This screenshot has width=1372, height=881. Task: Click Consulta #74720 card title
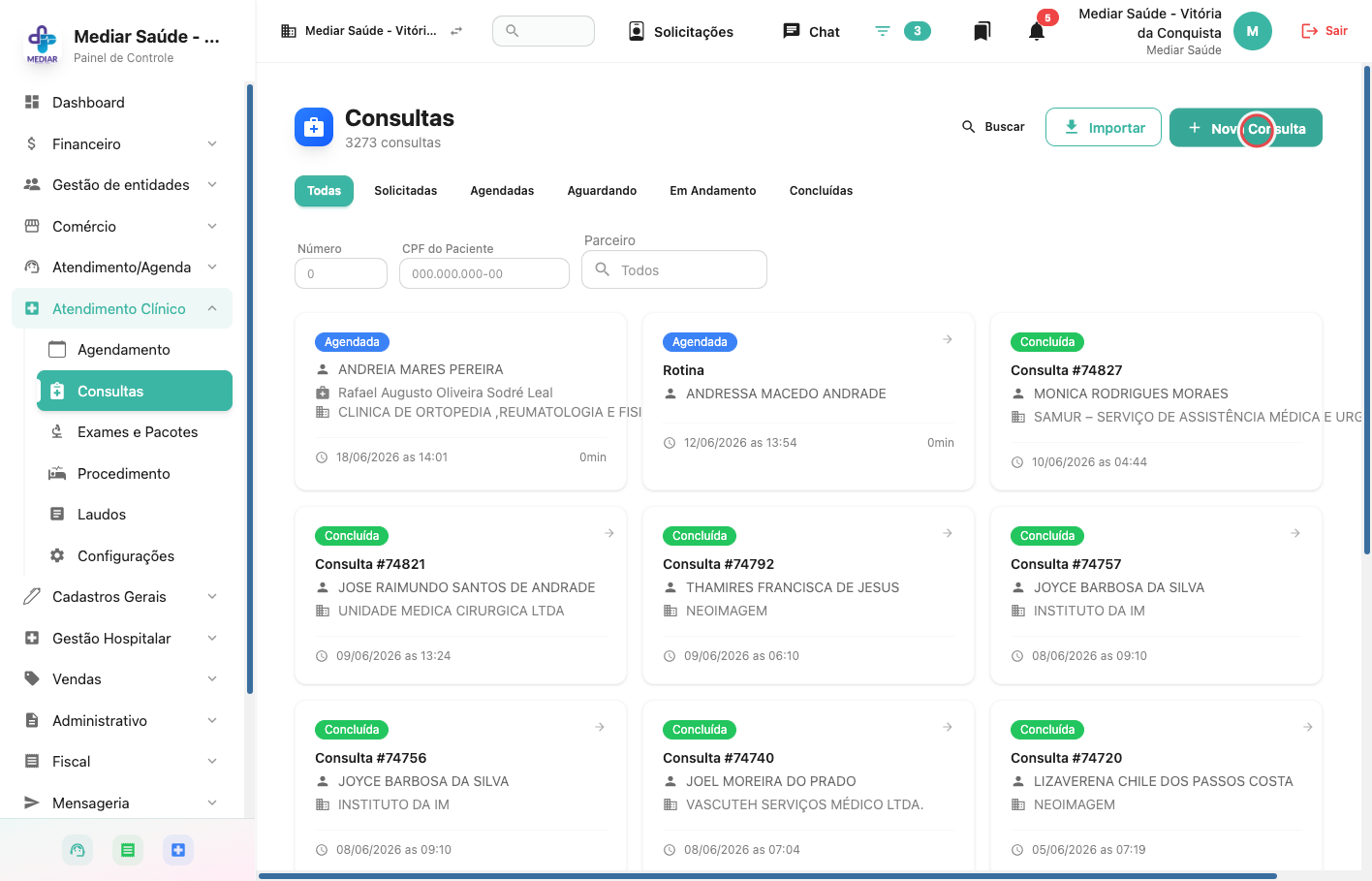[x=1066, y=758]
